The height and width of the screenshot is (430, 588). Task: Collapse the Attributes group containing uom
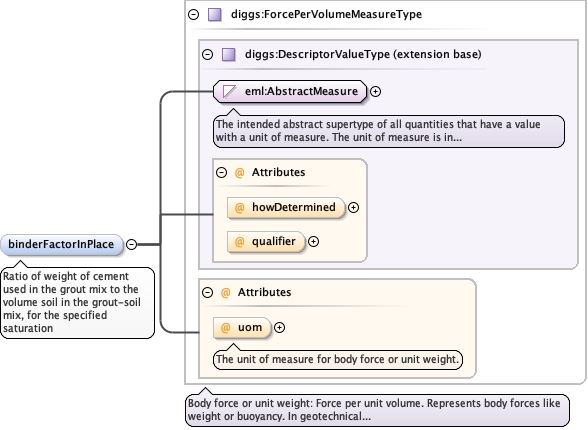[207, 292]
